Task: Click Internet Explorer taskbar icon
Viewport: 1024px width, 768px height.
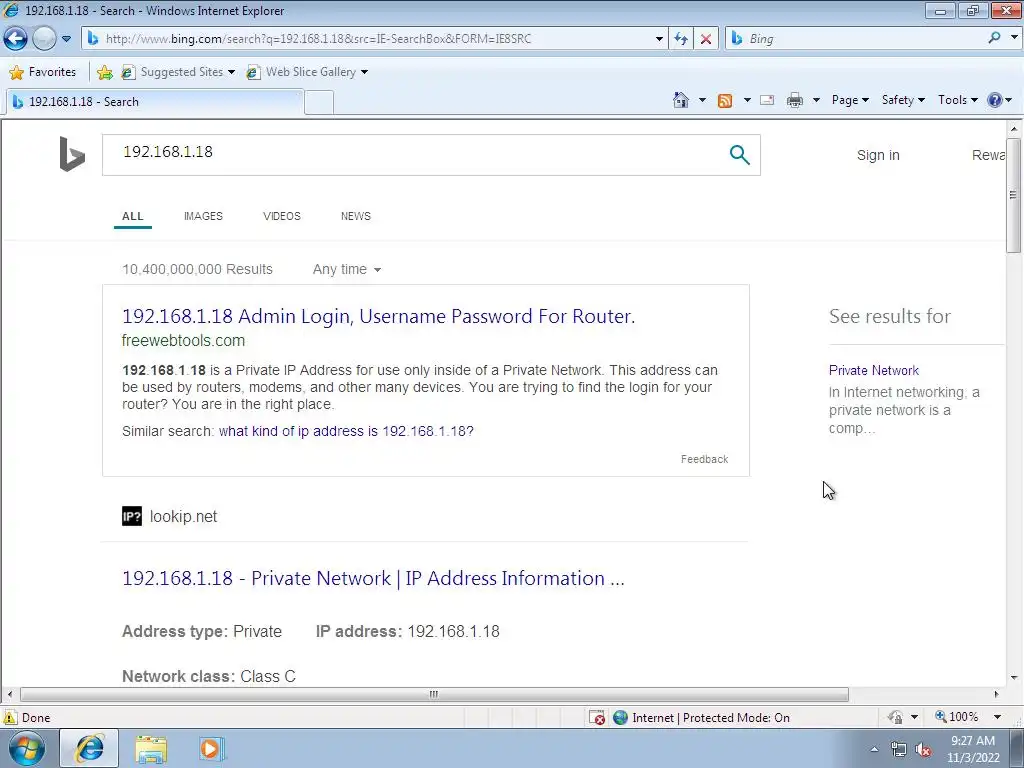Action: click(89, 748)
